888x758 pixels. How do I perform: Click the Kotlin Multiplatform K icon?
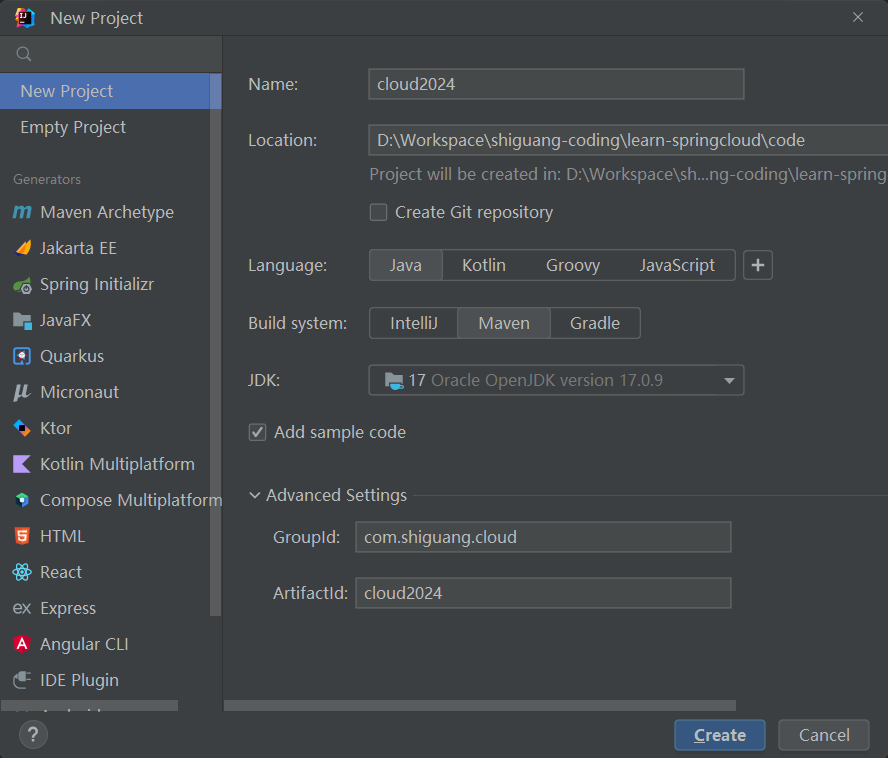(22, 464)
